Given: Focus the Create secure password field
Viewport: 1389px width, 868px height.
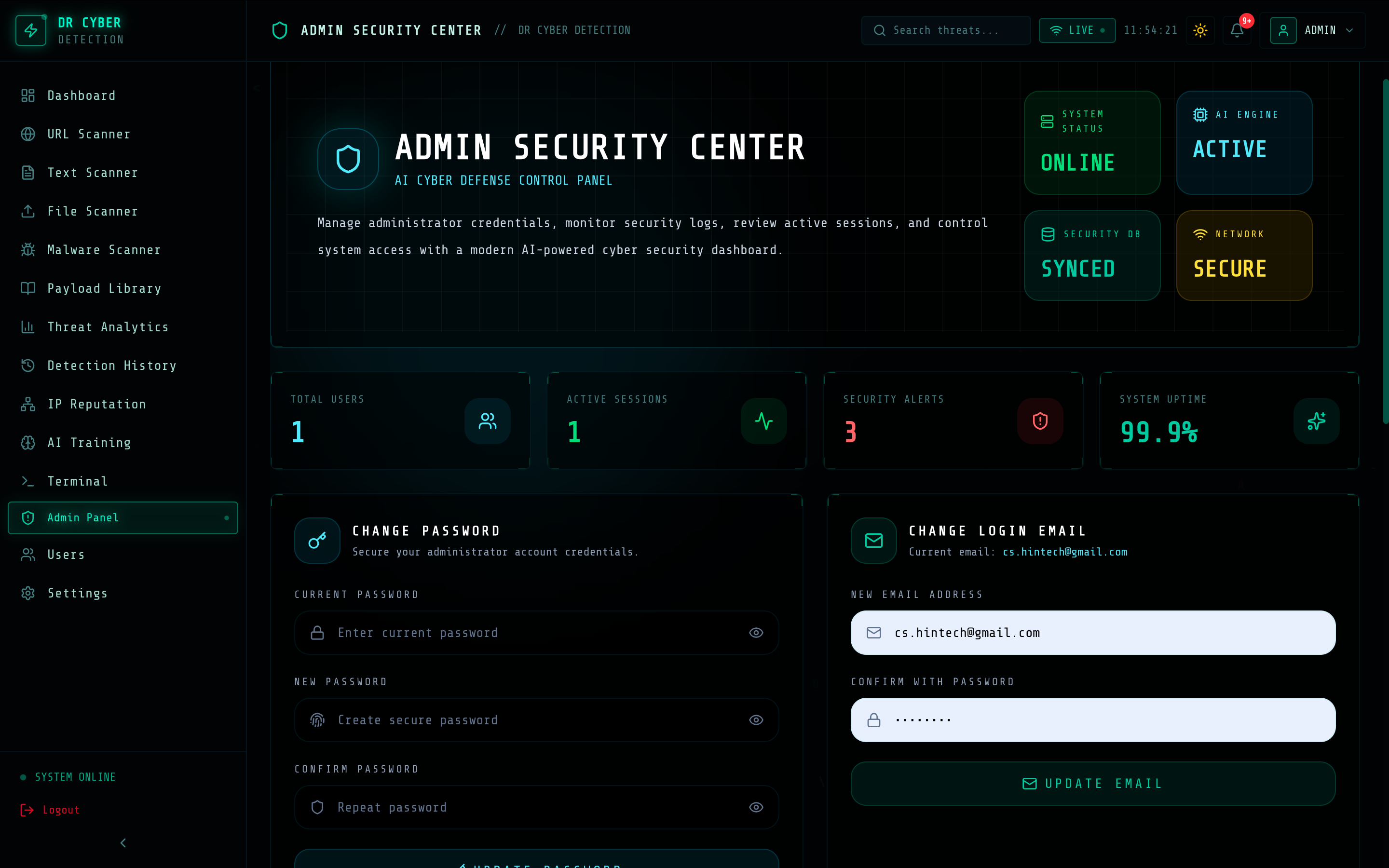Looking at the screenshot, I should tap(536, 720).
